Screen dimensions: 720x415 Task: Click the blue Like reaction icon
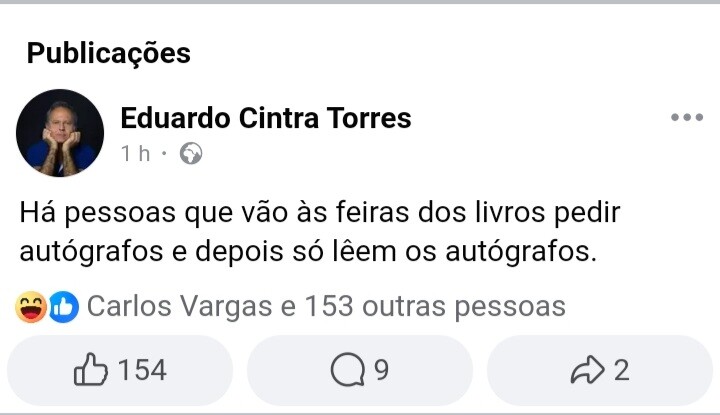click(x=63, y=306)
